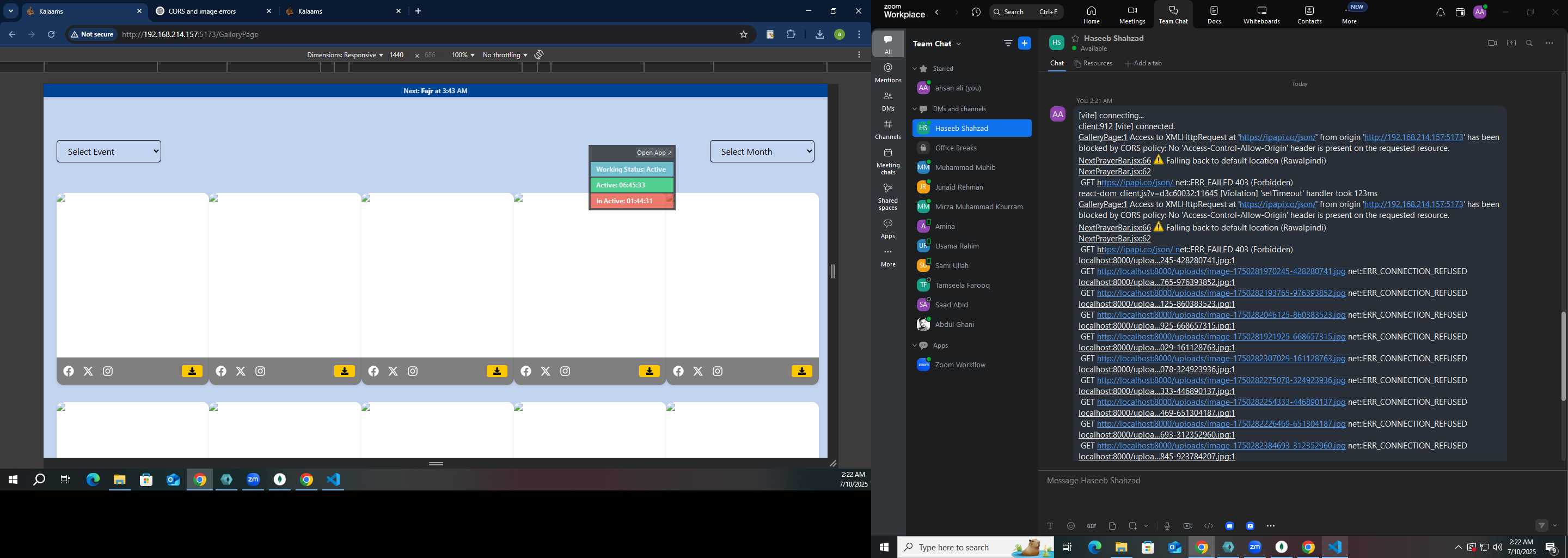
Task: Click the rotate device icon in Chrome toolbar
Action: pos(538,55)
